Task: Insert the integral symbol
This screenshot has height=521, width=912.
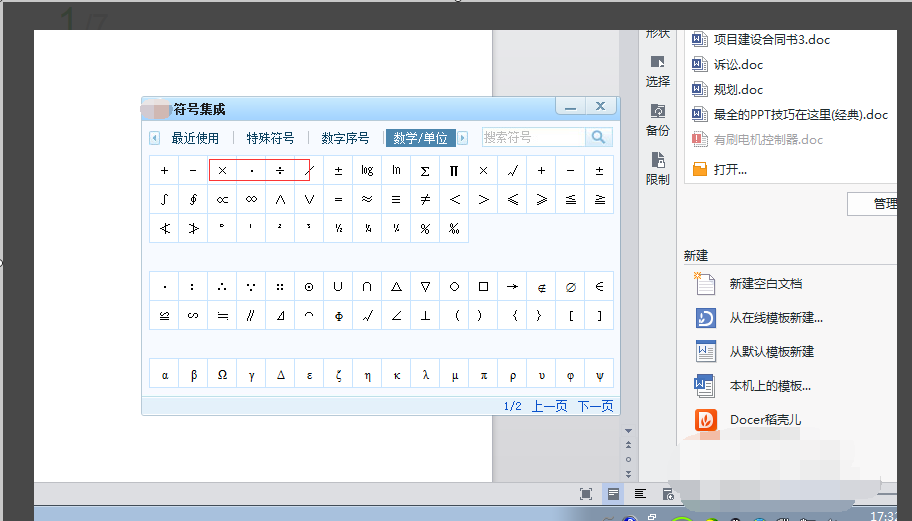Action: [164, 199]
